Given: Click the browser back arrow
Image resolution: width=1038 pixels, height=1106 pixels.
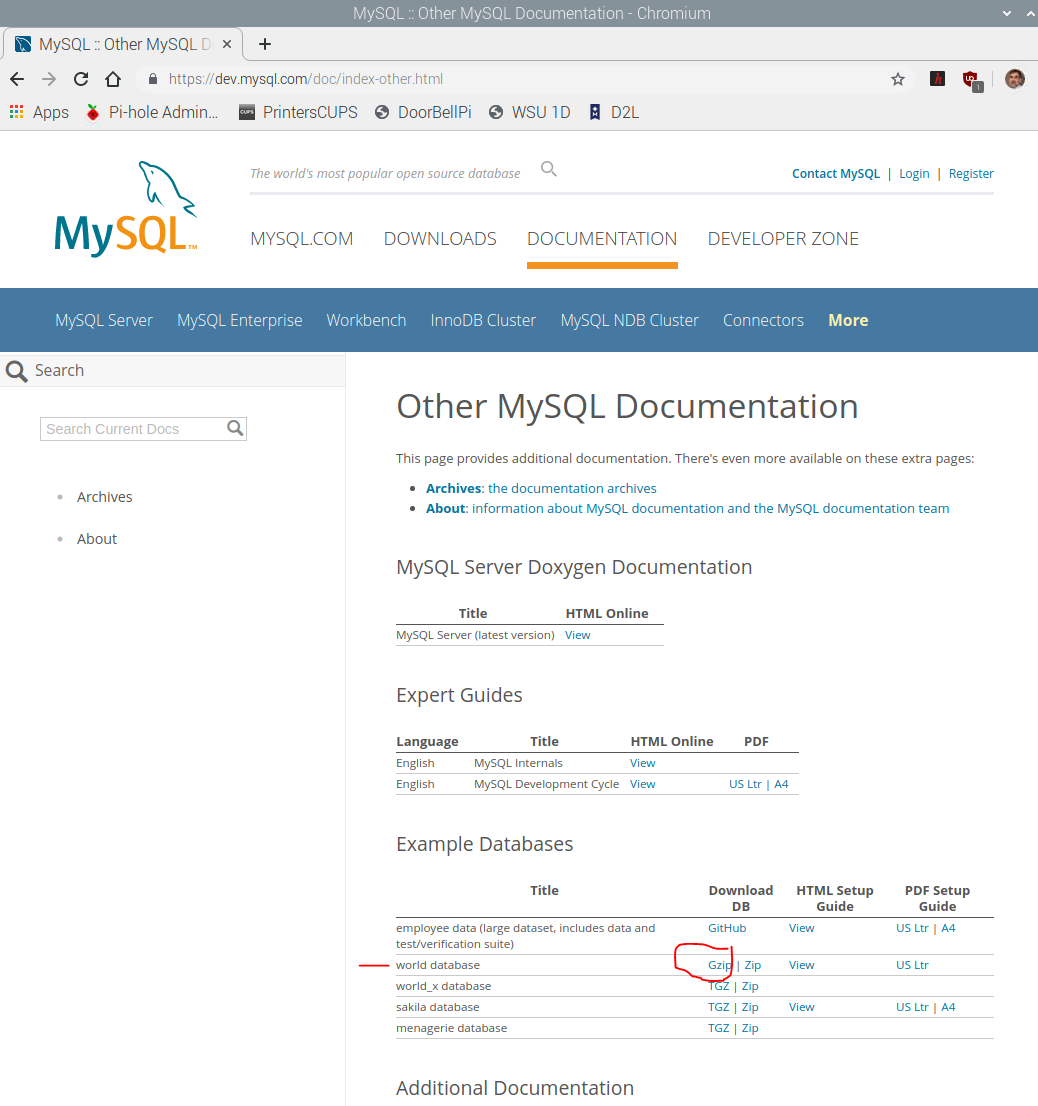Looking at the screenshot, I should 17,79.
